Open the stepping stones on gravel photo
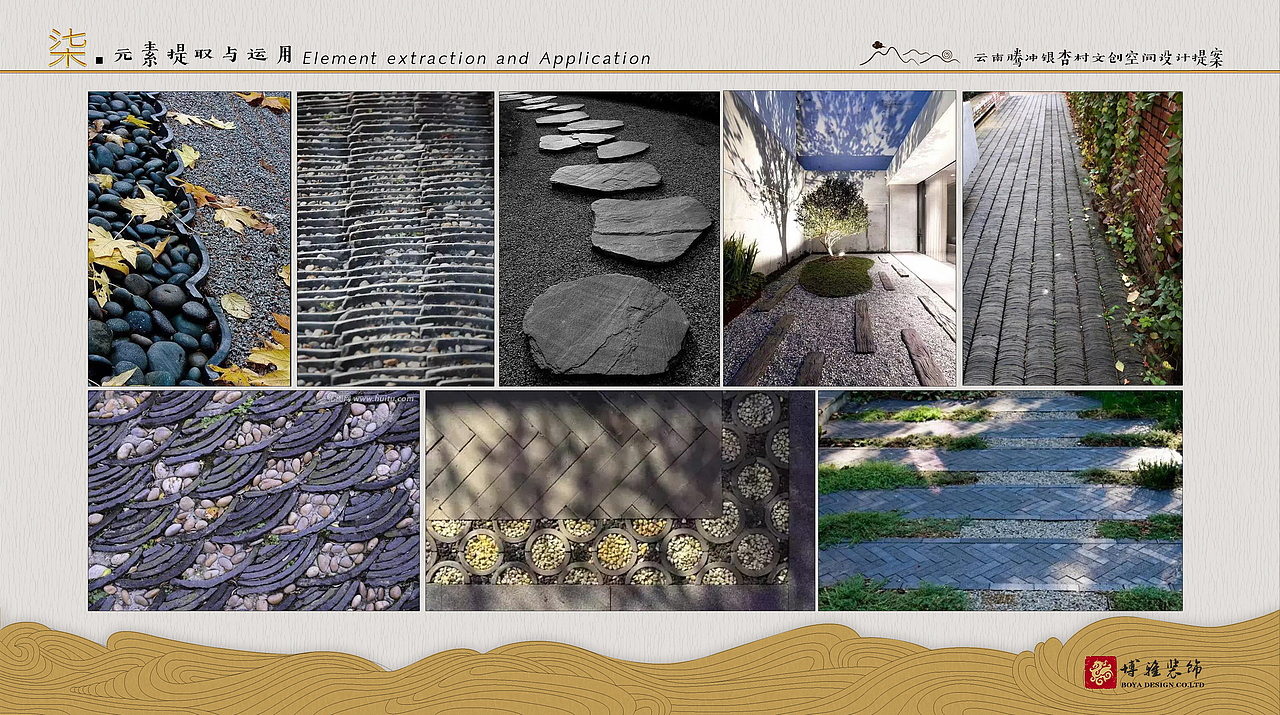Viewport: 1280px width, 715px height. (609, 239)
